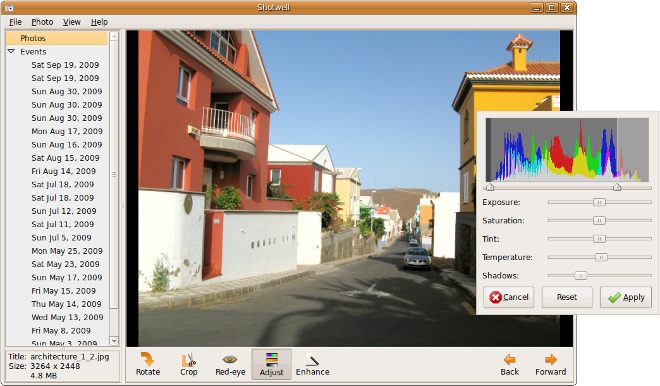Click the histogram right white-point marker
This screenshot has height=386, width=660.
point(617,187)
